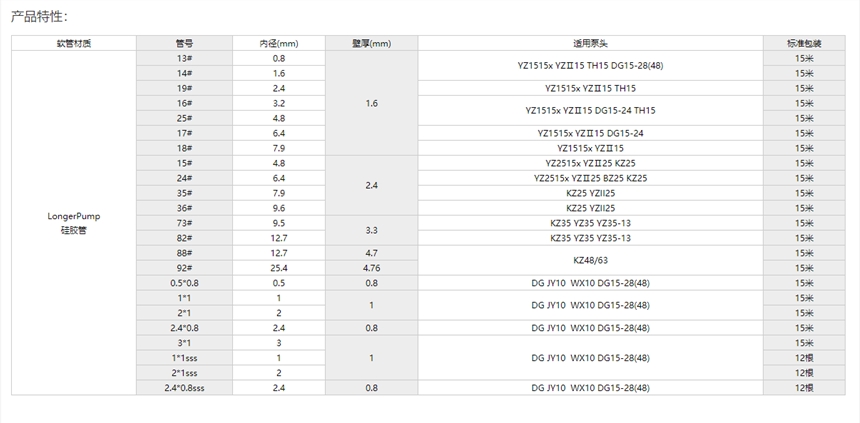Screen dimensions: 860x423
Task: Click the YZ2515x YZII25 BZ25 KZ25 cell
Action: (589, 178)
